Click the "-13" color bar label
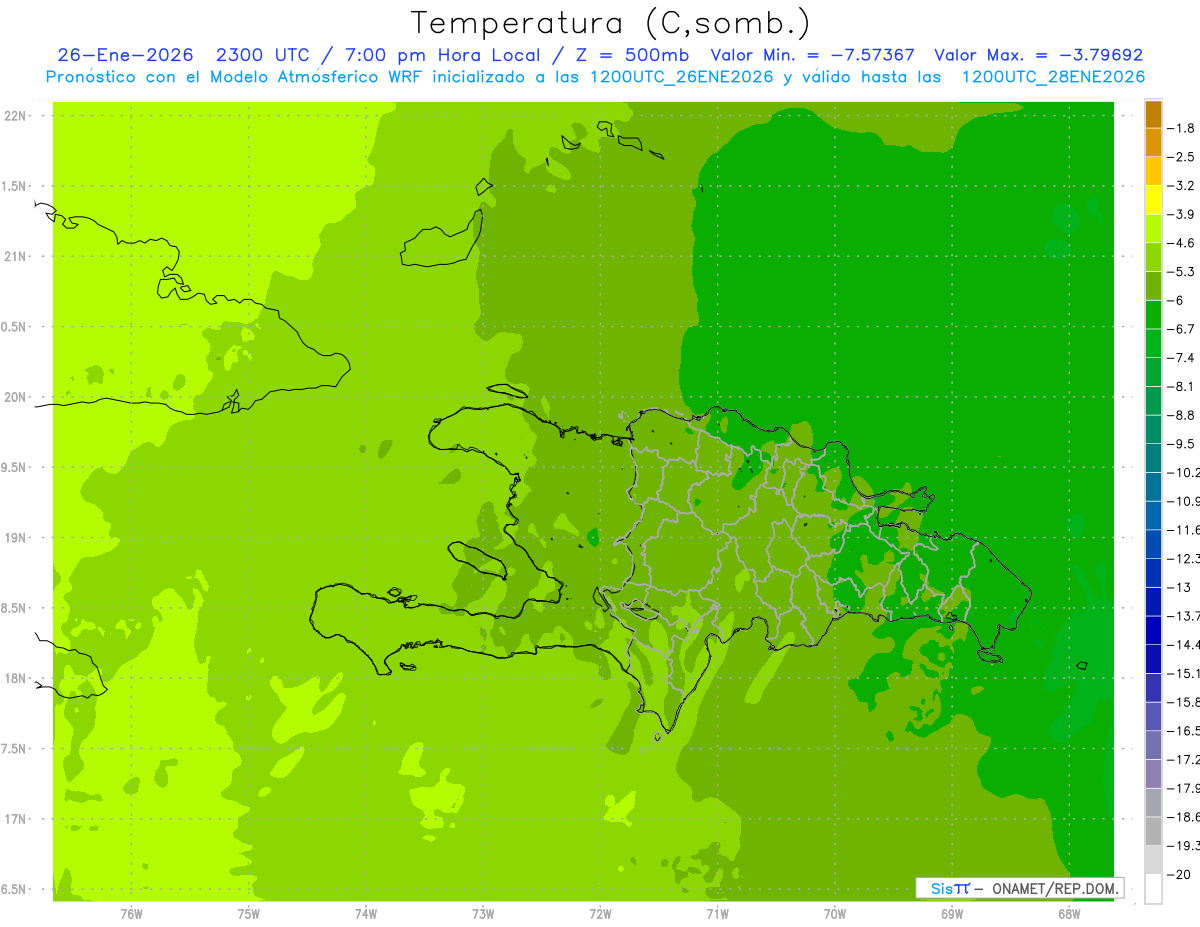Image resolution: width=1200 pixels, height=927 pixels. click(x=1181, y=587)
